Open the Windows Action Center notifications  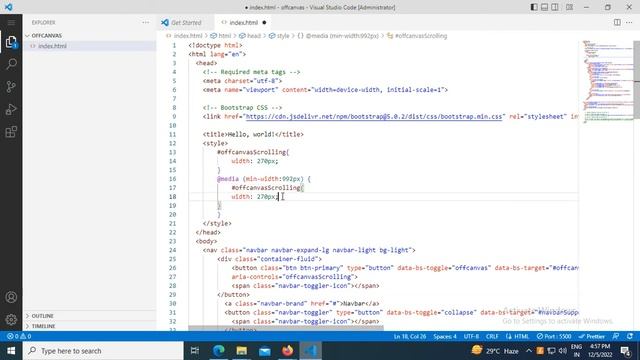[626, 351]
